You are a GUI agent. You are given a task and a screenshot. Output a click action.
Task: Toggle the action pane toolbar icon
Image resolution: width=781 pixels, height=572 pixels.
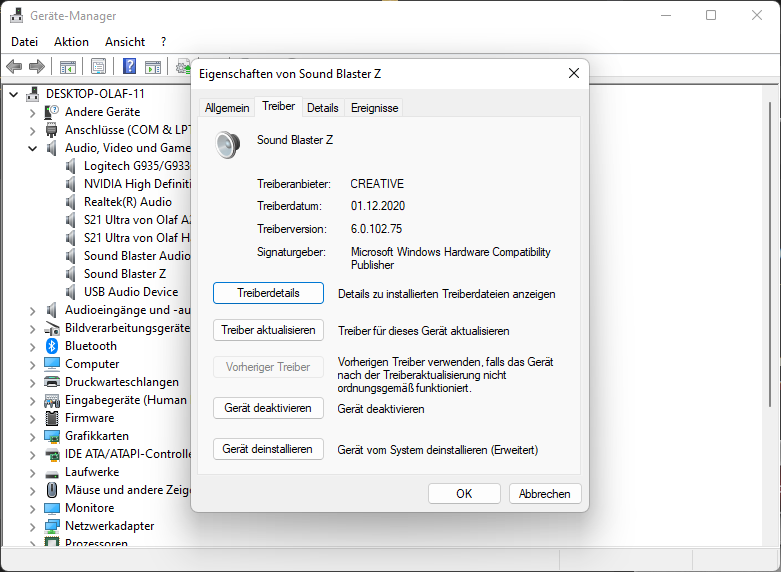coord(153,66)
